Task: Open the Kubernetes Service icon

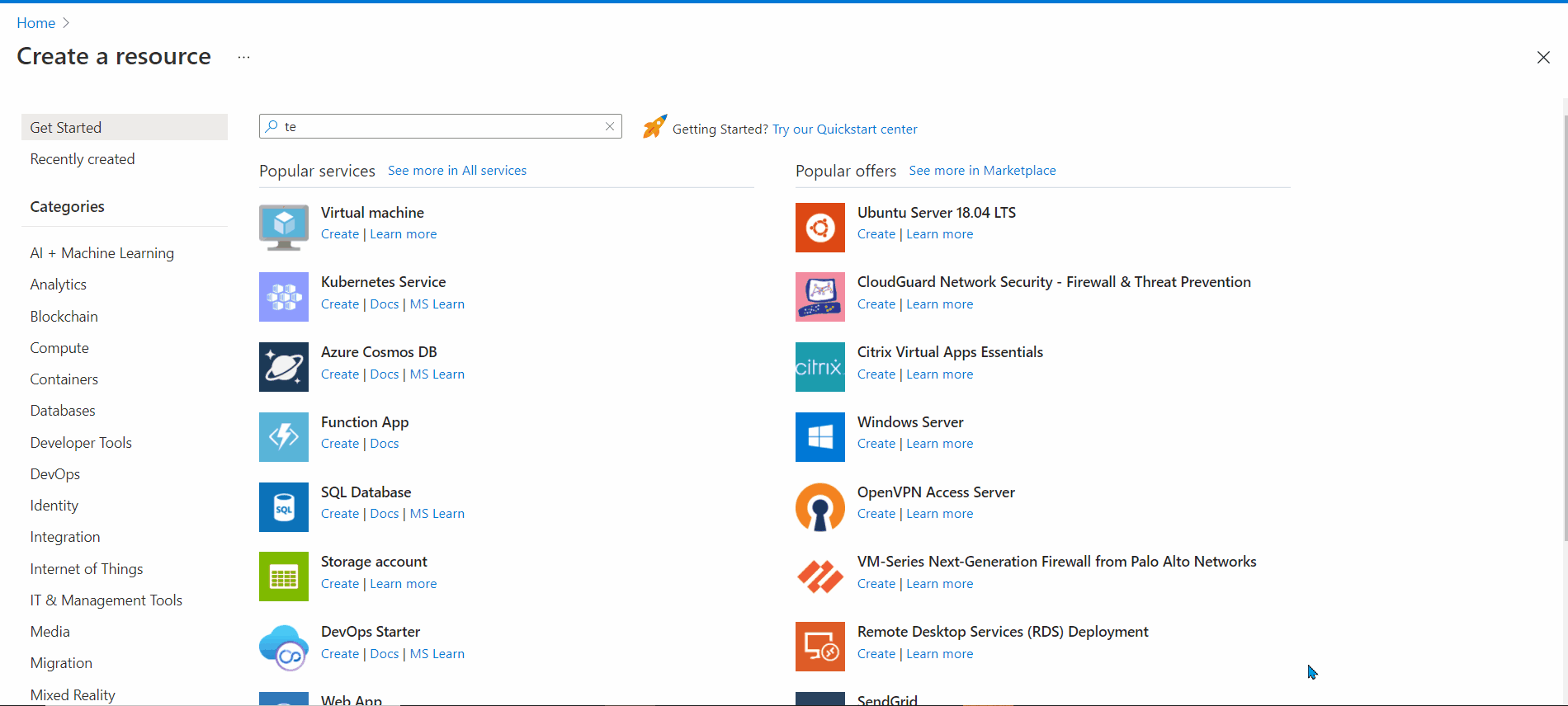Action: pyautogui.click(x=283, y=297)
